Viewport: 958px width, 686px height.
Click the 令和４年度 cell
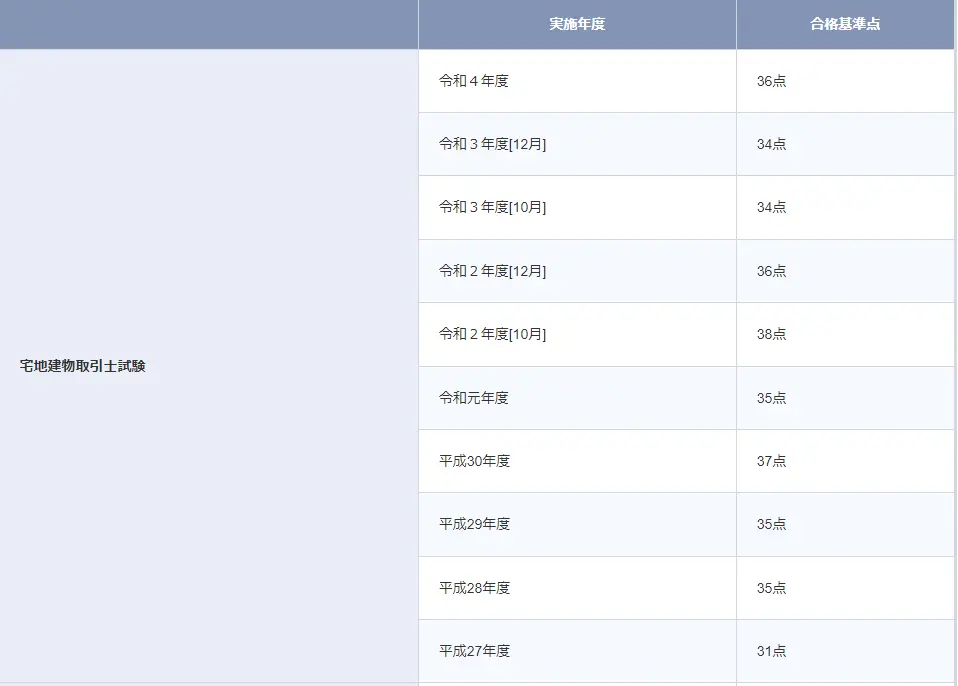pos(577,81)
